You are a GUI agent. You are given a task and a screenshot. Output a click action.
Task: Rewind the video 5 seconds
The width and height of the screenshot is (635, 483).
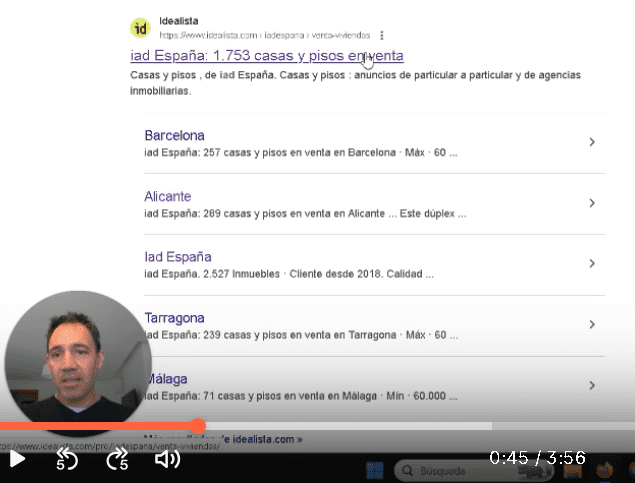click(66, 459)
